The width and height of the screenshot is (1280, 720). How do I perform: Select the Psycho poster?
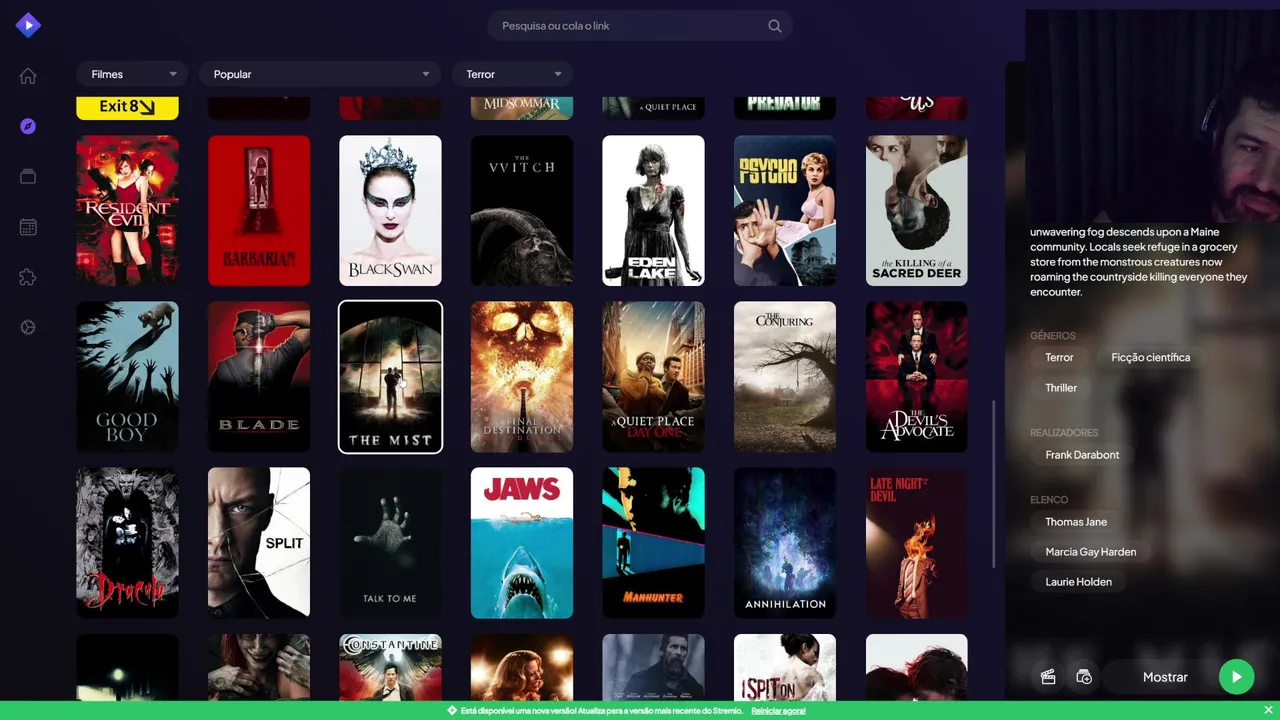coord(785,211)
